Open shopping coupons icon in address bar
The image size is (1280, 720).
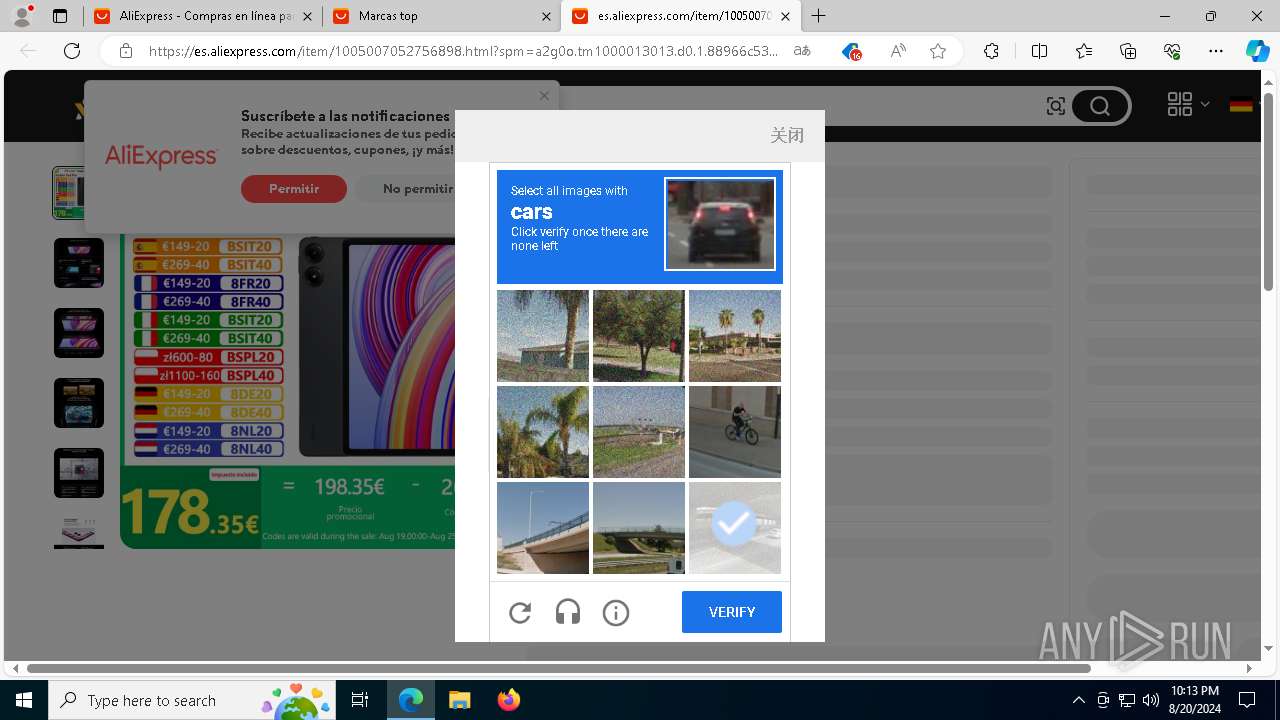tap(851, 51)
